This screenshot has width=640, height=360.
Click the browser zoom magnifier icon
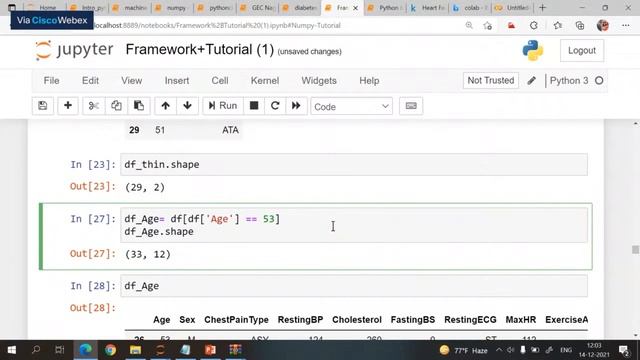469,25
